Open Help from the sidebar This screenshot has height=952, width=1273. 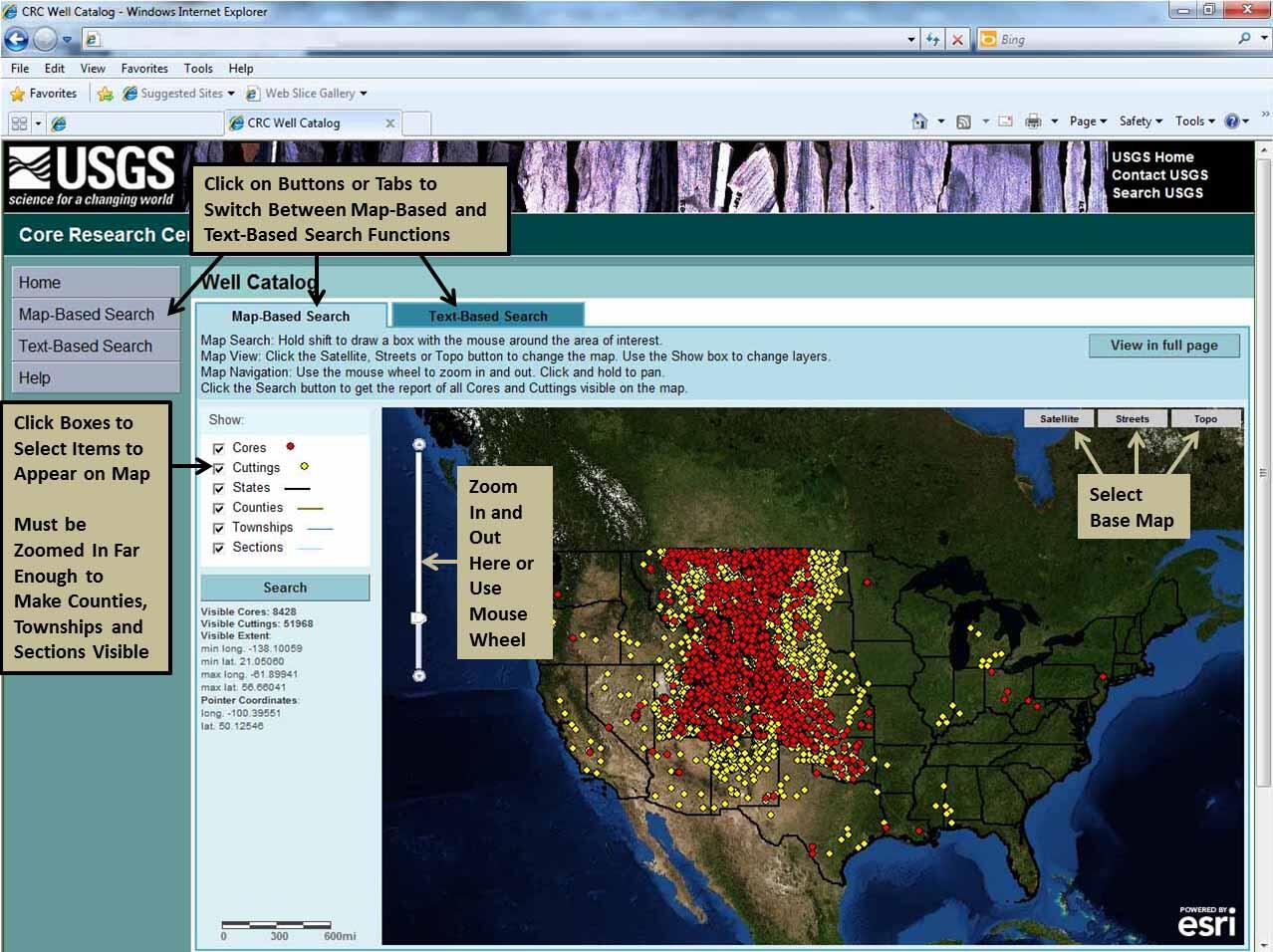click(96, 378)
